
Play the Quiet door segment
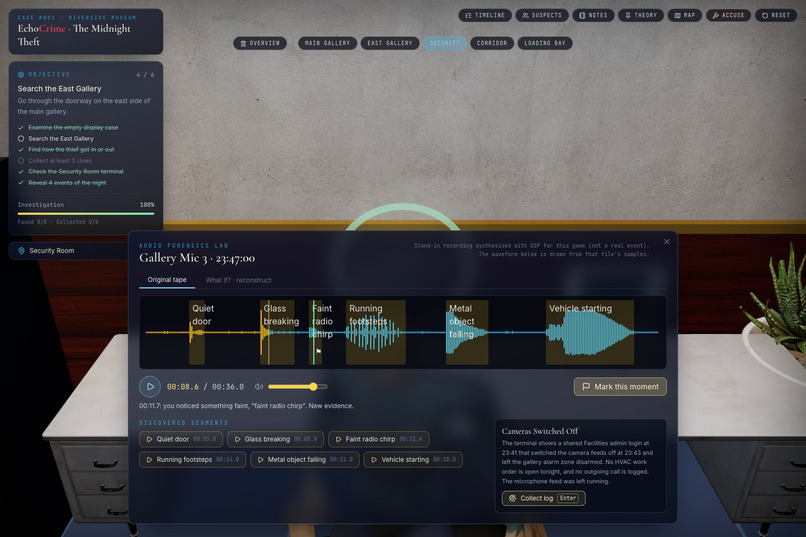pyautogui.click(x=181, y=439)
